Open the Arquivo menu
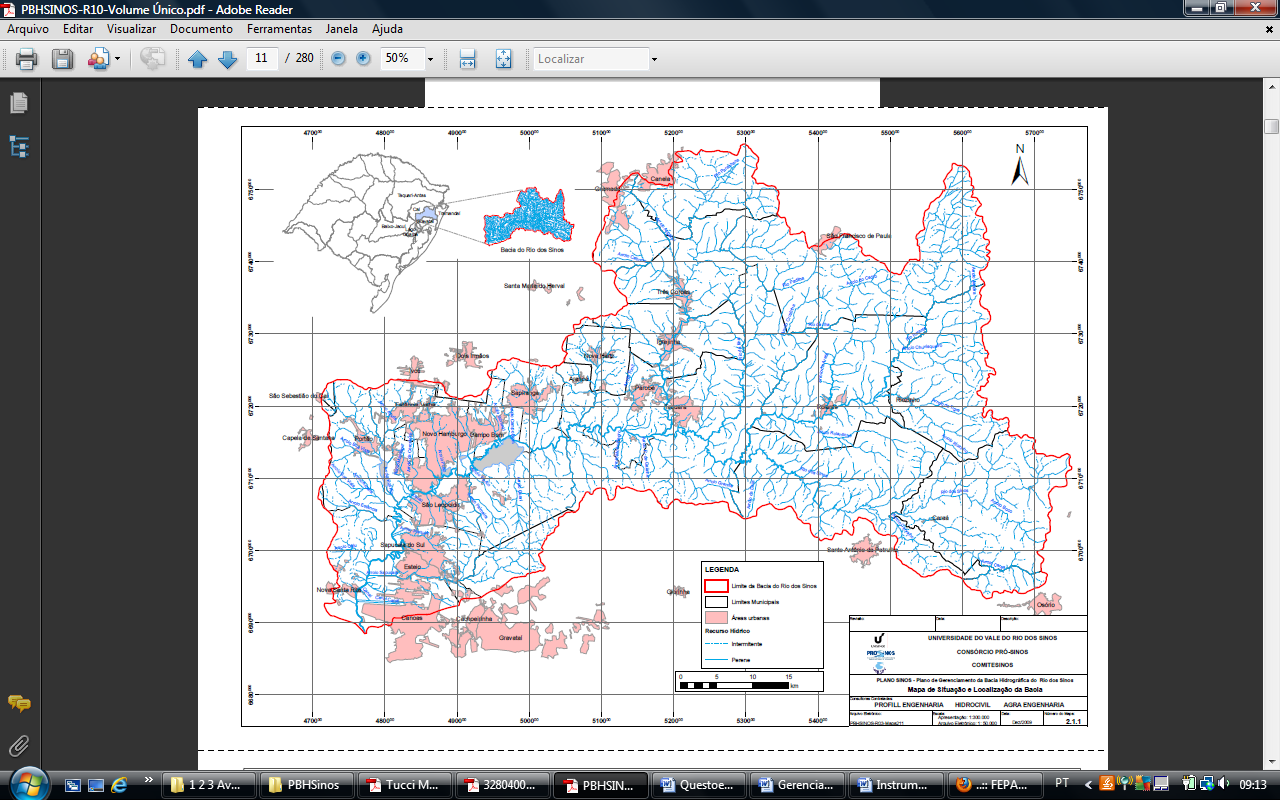 [x=28, y=29]
